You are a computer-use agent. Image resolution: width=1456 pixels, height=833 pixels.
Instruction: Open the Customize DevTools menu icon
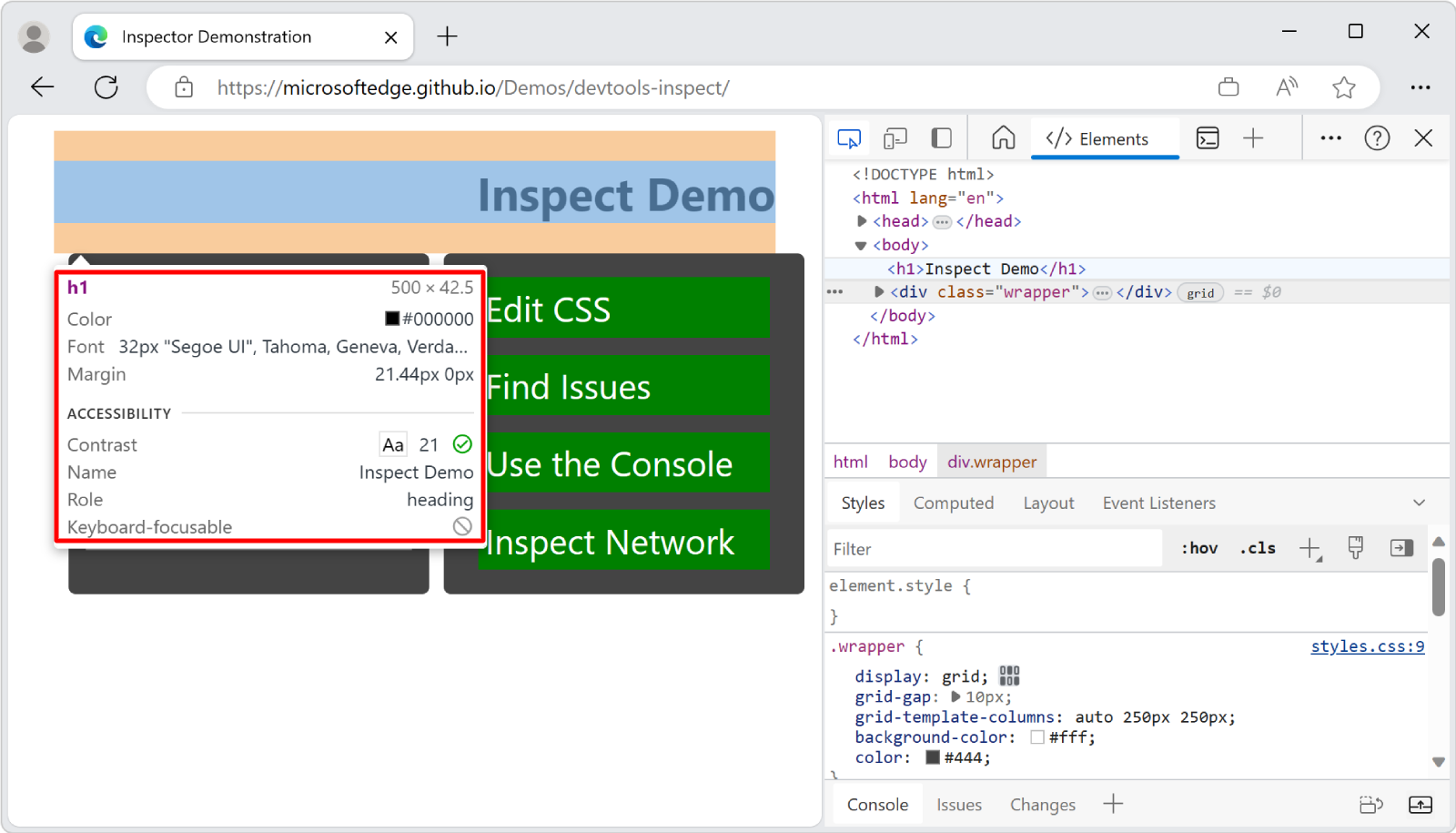1330,137
